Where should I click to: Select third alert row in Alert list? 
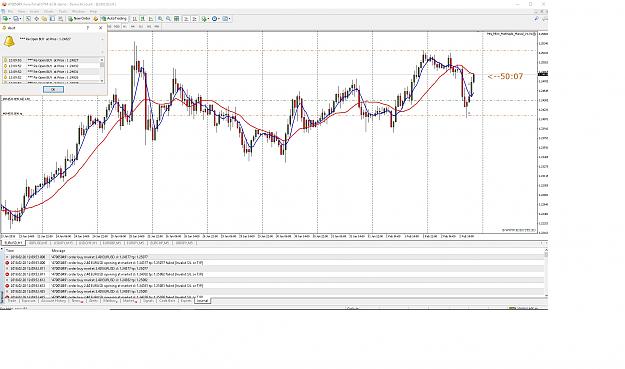51,71
